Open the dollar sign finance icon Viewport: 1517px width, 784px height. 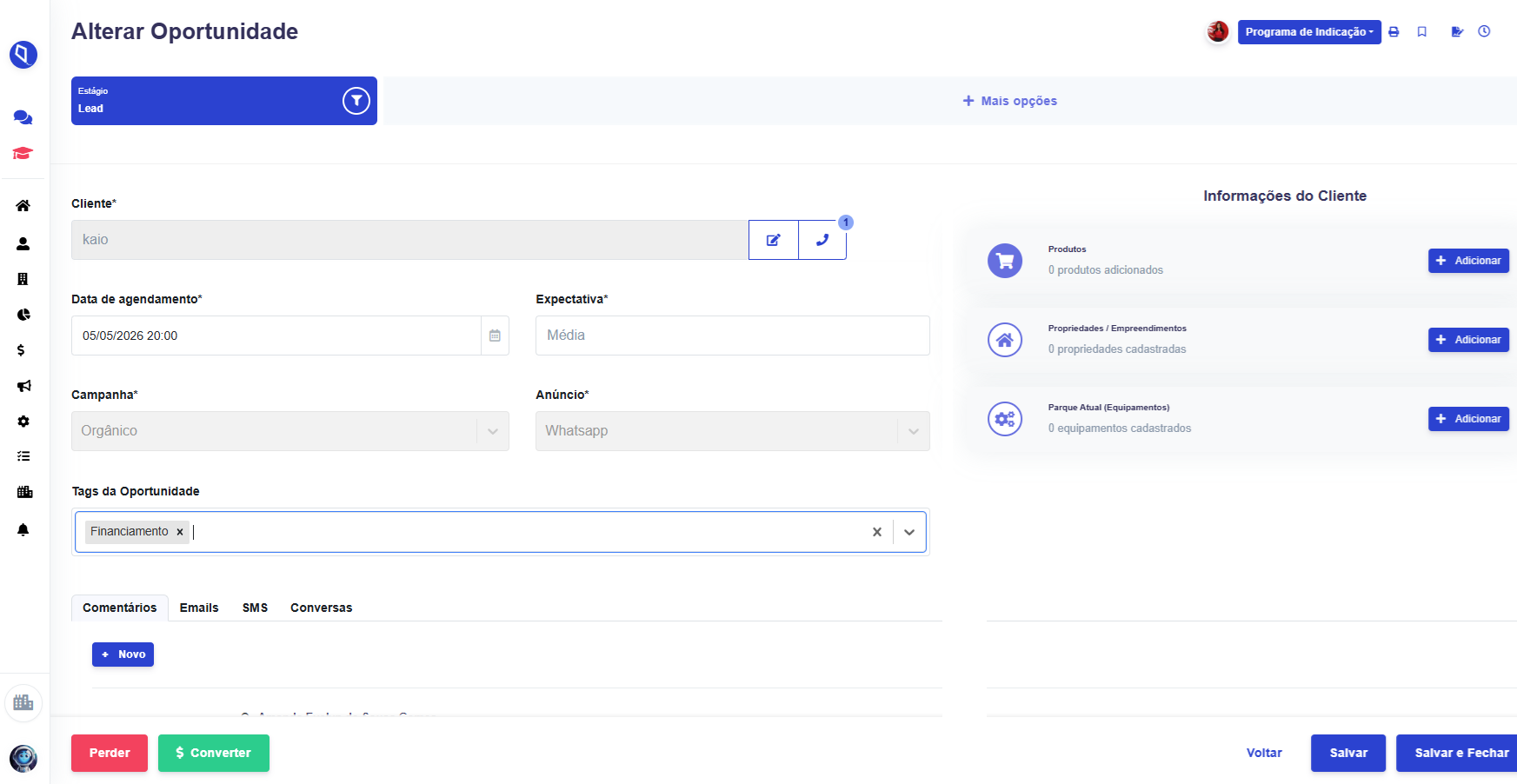click(x=21, y=350)
